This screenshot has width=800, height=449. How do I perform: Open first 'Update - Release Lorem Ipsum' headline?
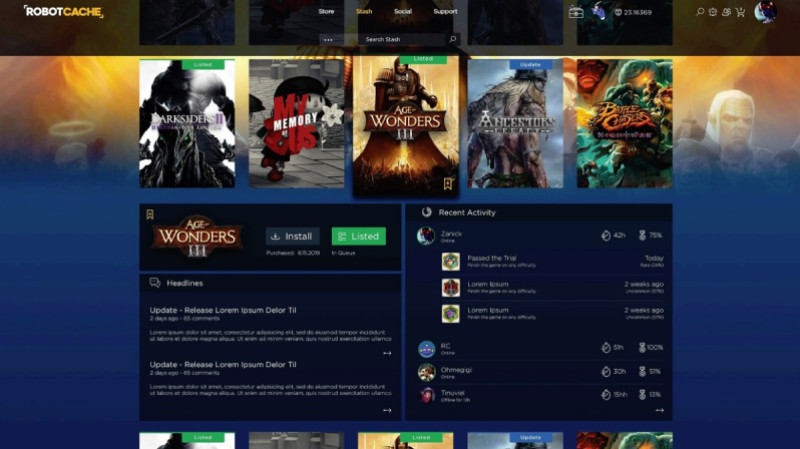223,310
